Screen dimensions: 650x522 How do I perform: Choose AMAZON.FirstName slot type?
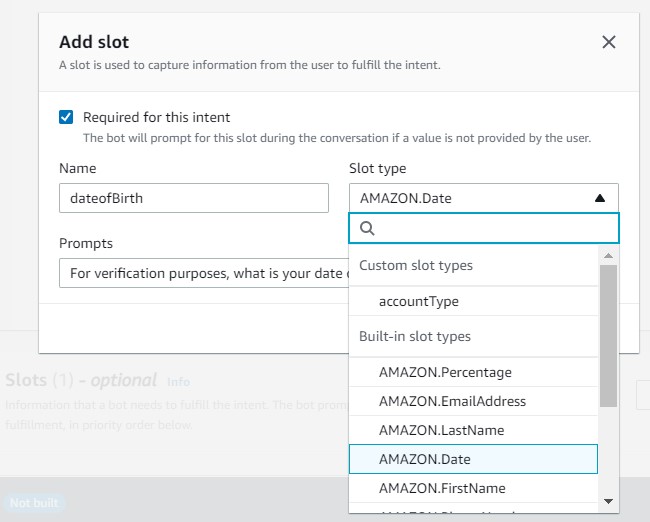[473, 488]
